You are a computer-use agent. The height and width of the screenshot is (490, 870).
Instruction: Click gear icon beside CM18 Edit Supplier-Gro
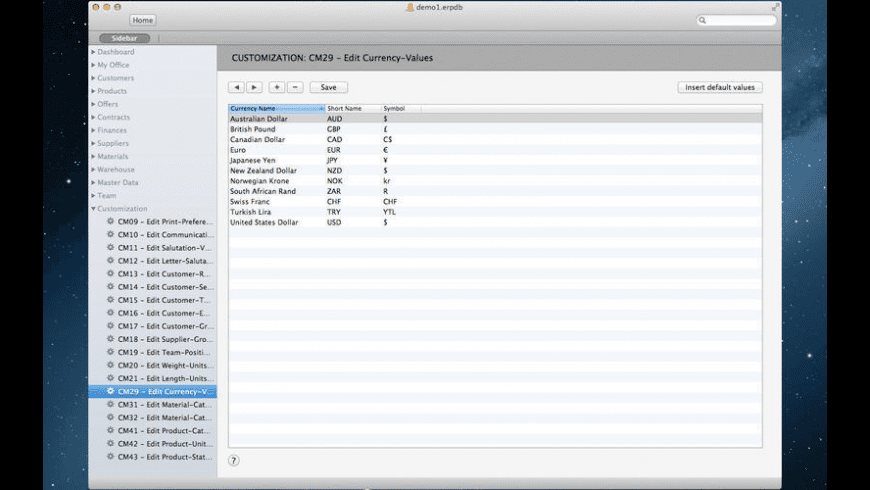coord(110,339)
